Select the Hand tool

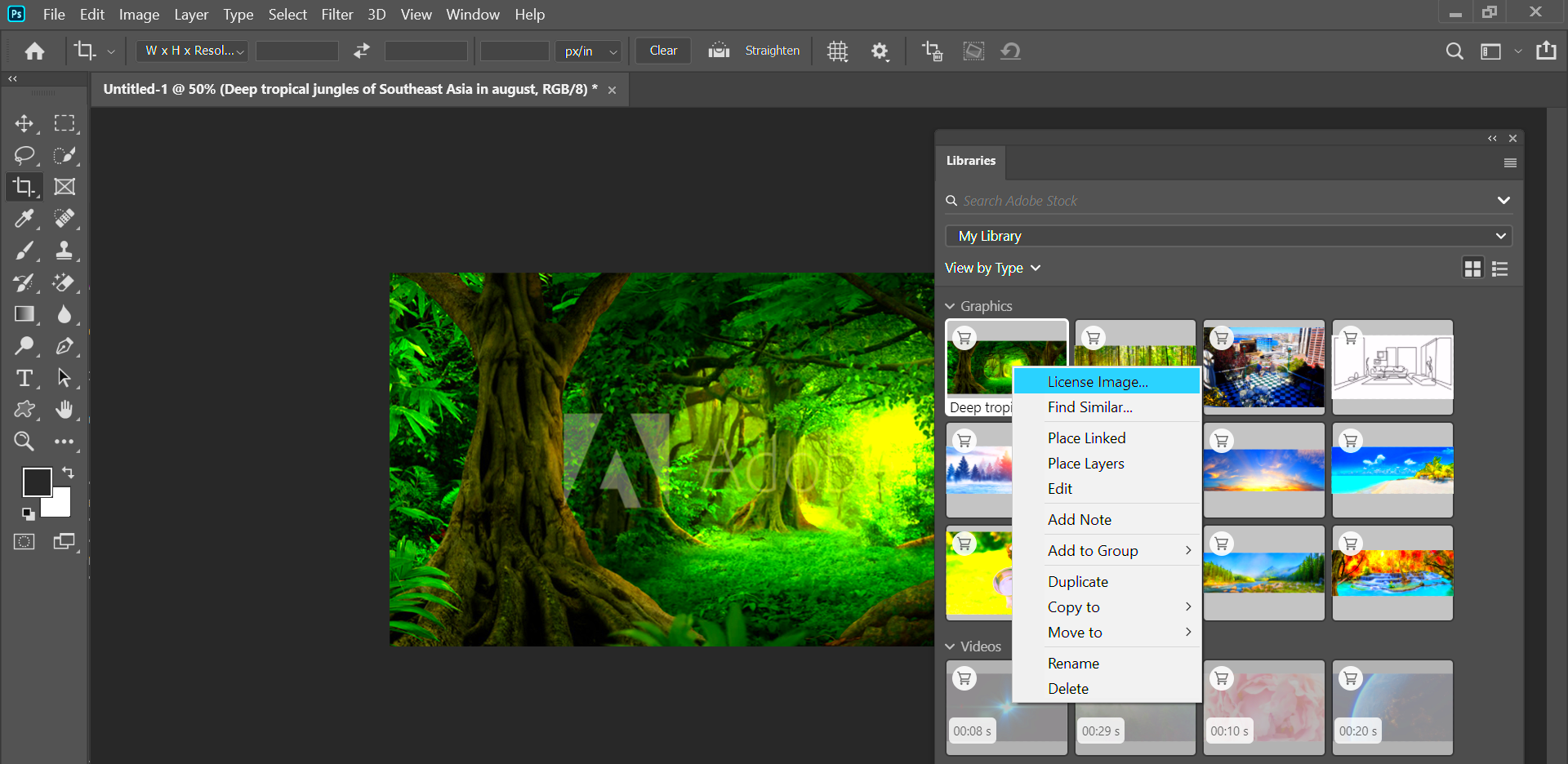tap(65, 410)
